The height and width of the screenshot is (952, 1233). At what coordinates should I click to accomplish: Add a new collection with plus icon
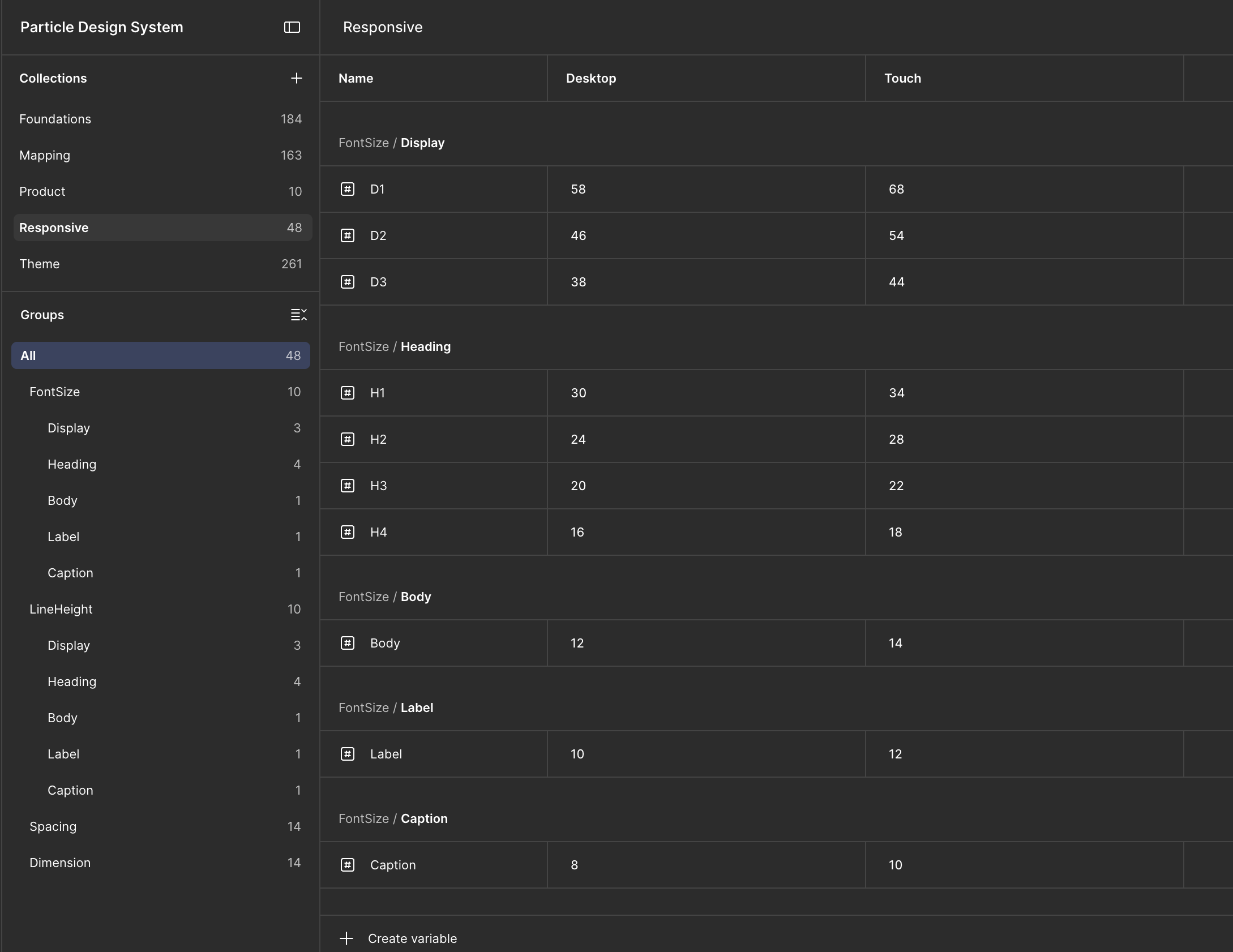tap(296, 78)
